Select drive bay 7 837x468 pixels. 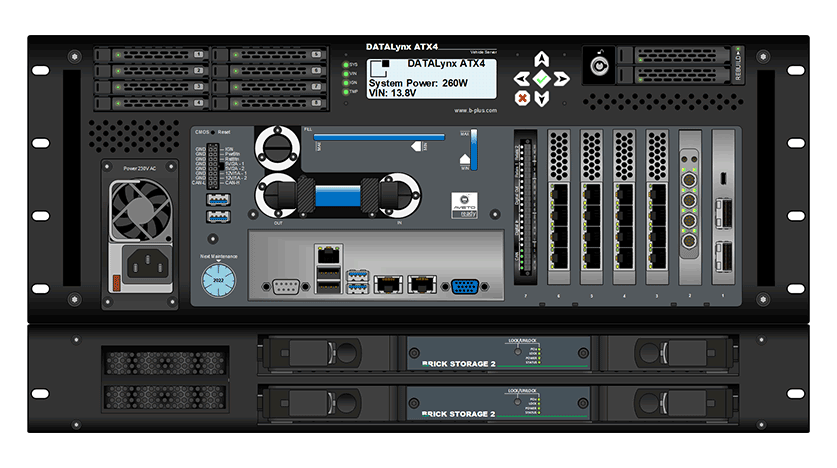click(x=270, y=86)
